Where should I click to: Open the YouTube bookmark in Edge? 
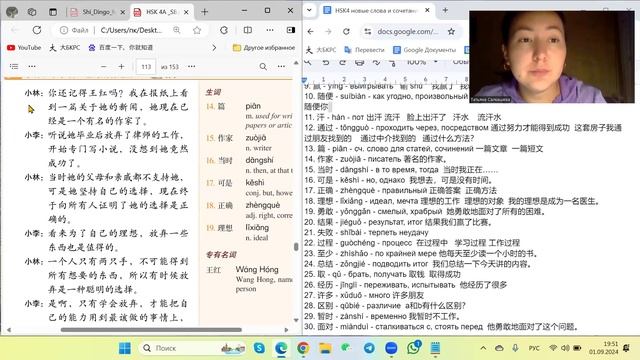(x=24, y=48)
